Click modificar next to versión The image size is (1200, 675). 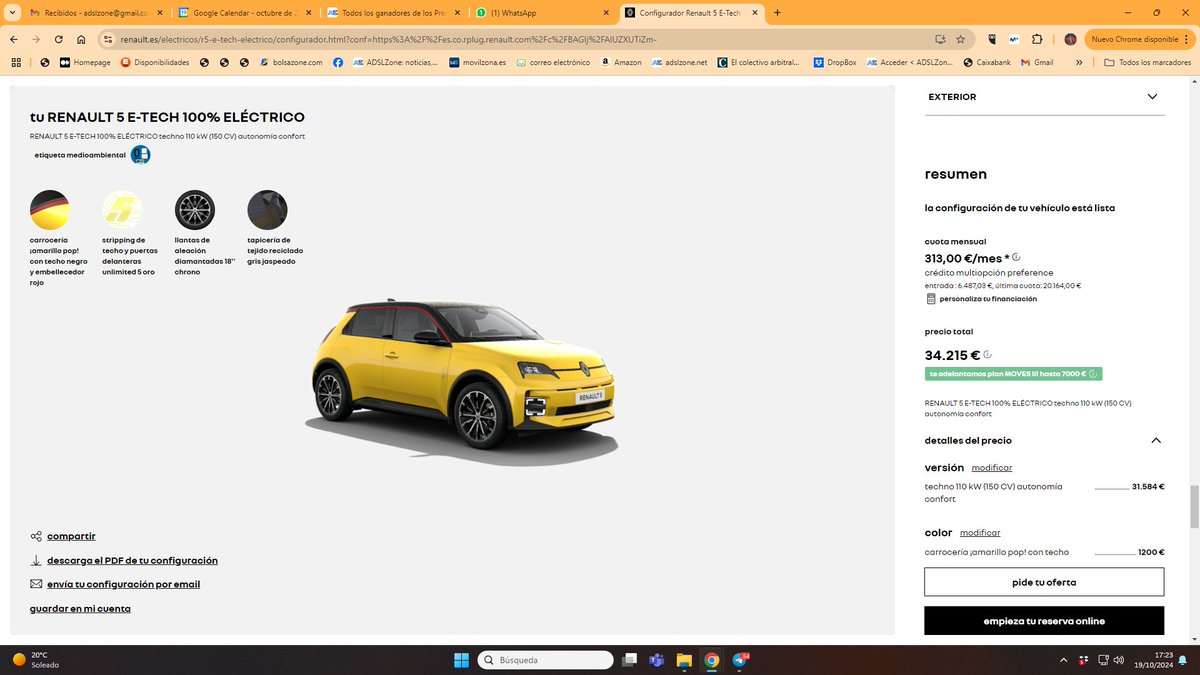pos(992,468)
